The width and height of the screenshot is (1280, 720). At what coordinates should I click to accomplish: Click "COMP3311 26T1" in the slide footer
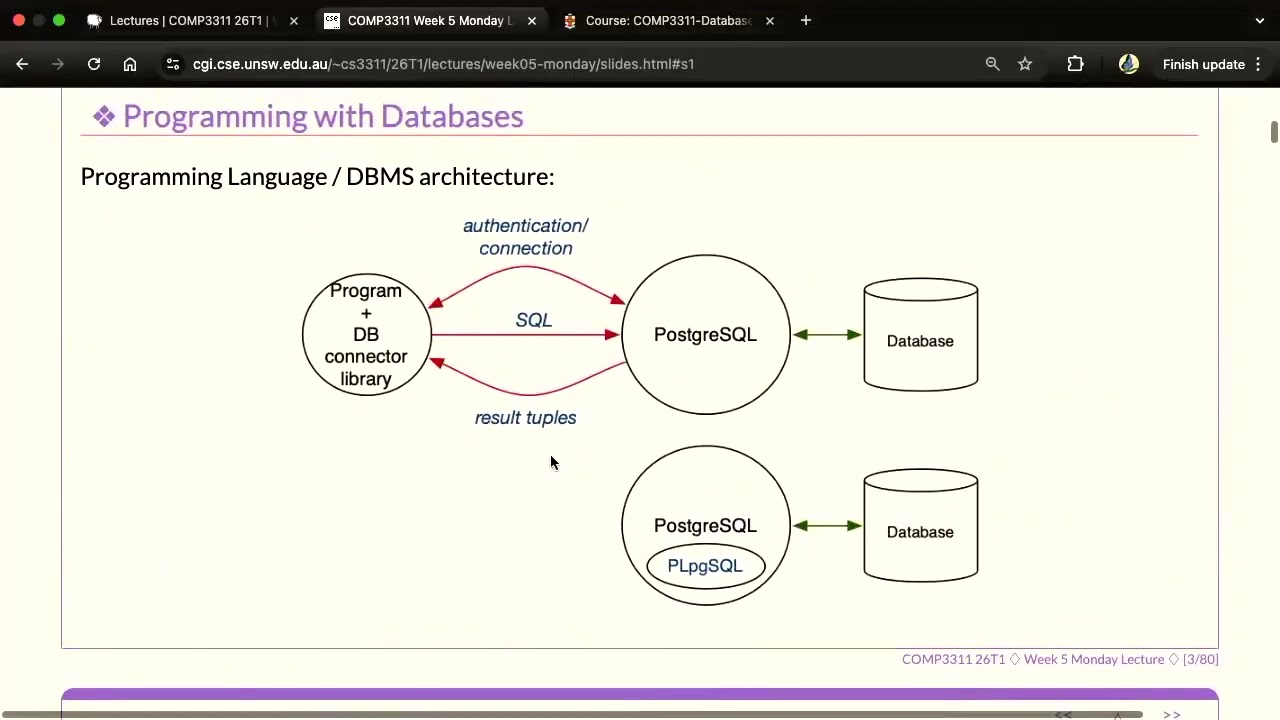pyautogui.click(x=953, y=659)
